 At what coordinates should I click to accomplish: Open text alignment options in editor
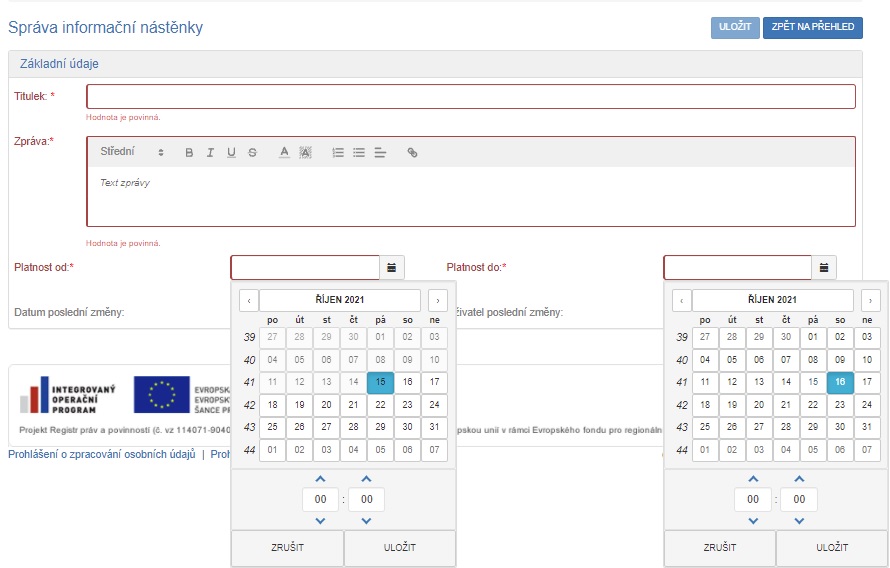(380, 153)
